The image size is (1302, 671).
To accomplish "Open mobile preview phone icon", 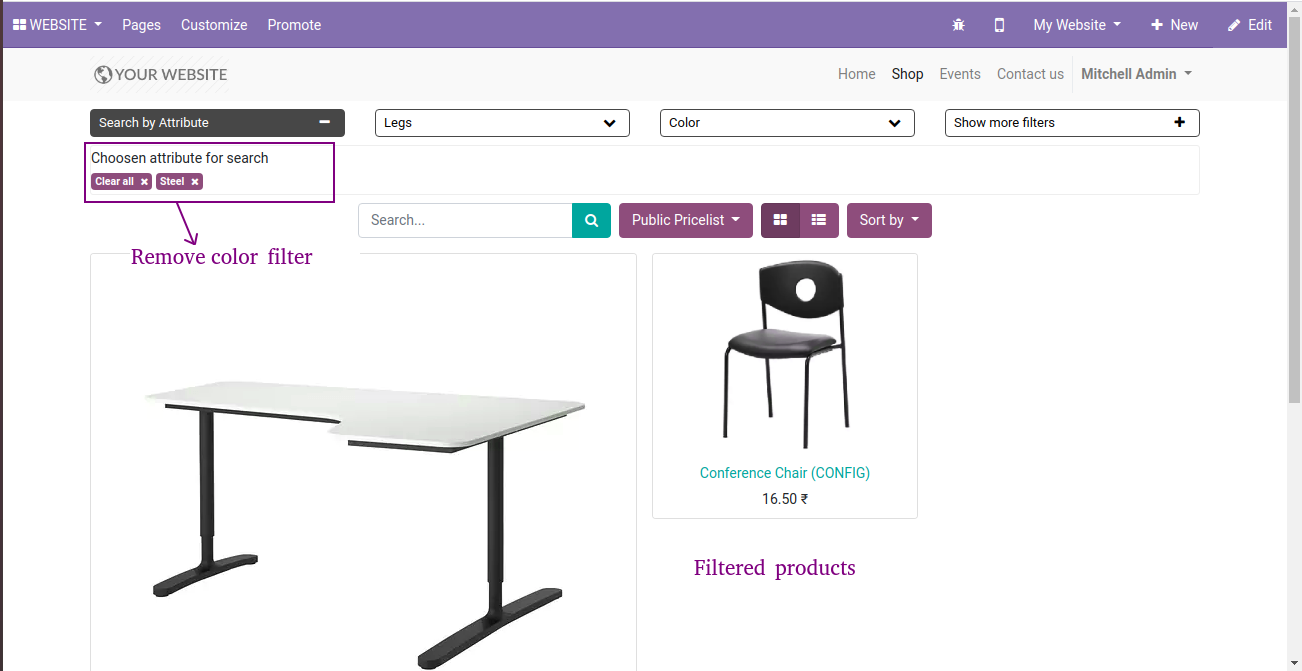I will [x=999, y=25].
